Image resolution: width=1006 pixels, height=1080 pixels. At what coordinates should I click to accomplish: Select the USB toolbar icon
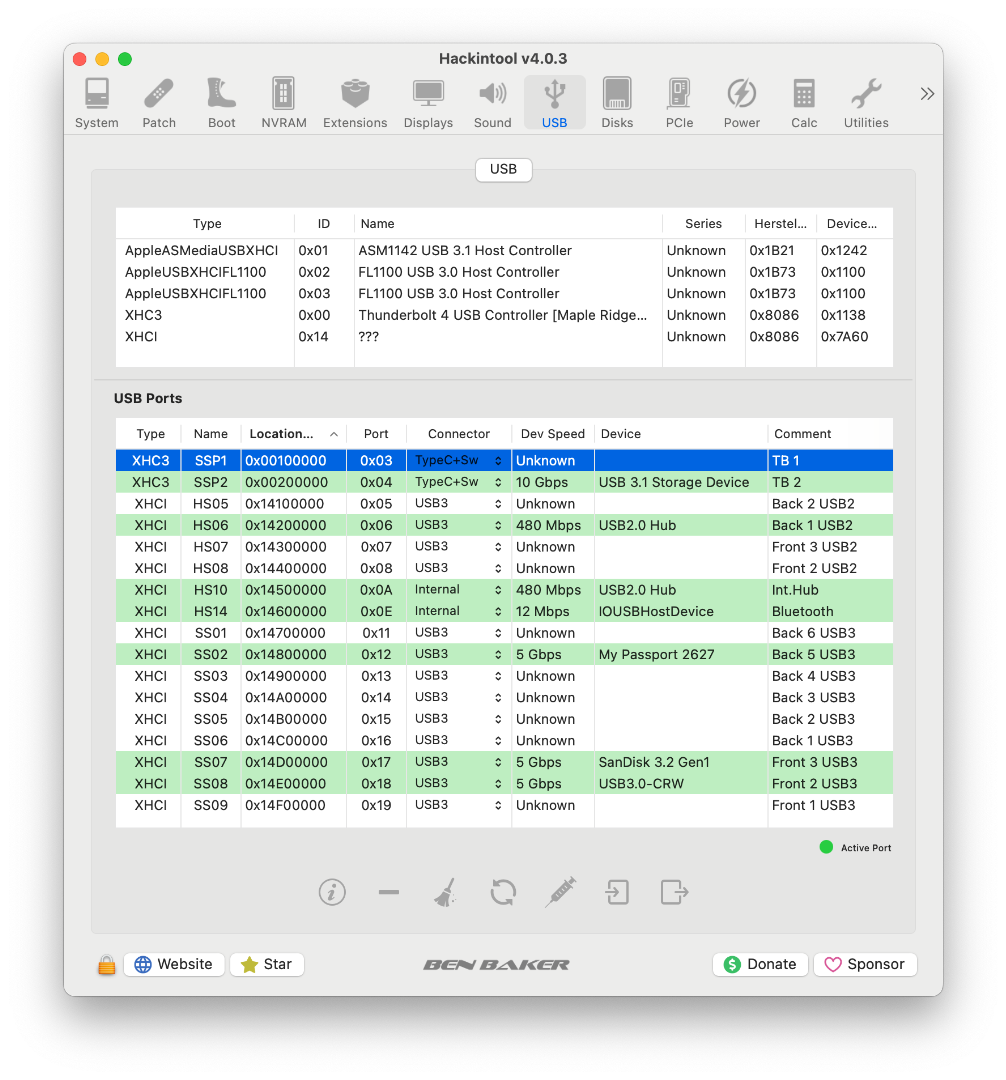tap(554, 103)
